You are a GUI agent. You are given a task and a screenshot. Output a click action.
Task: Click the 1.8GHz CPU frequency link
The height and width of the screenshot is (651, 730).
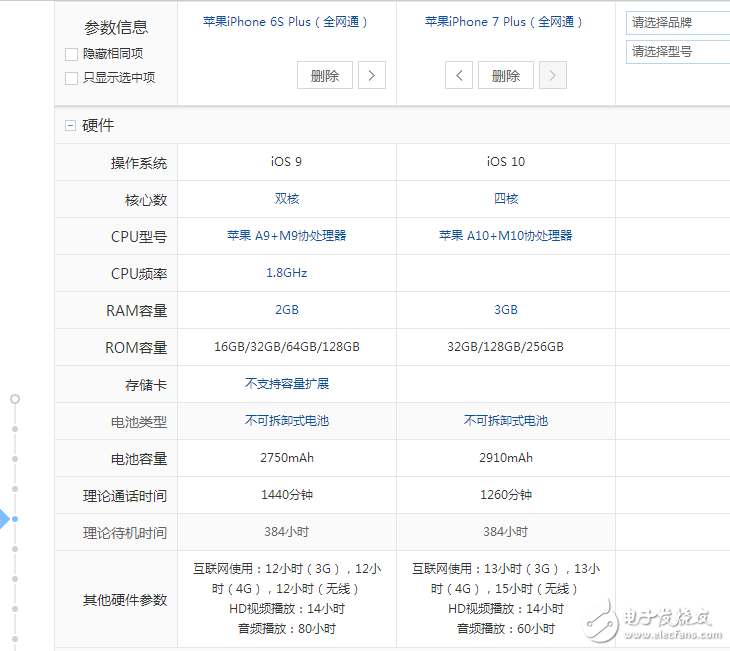(x=287, y=273)
